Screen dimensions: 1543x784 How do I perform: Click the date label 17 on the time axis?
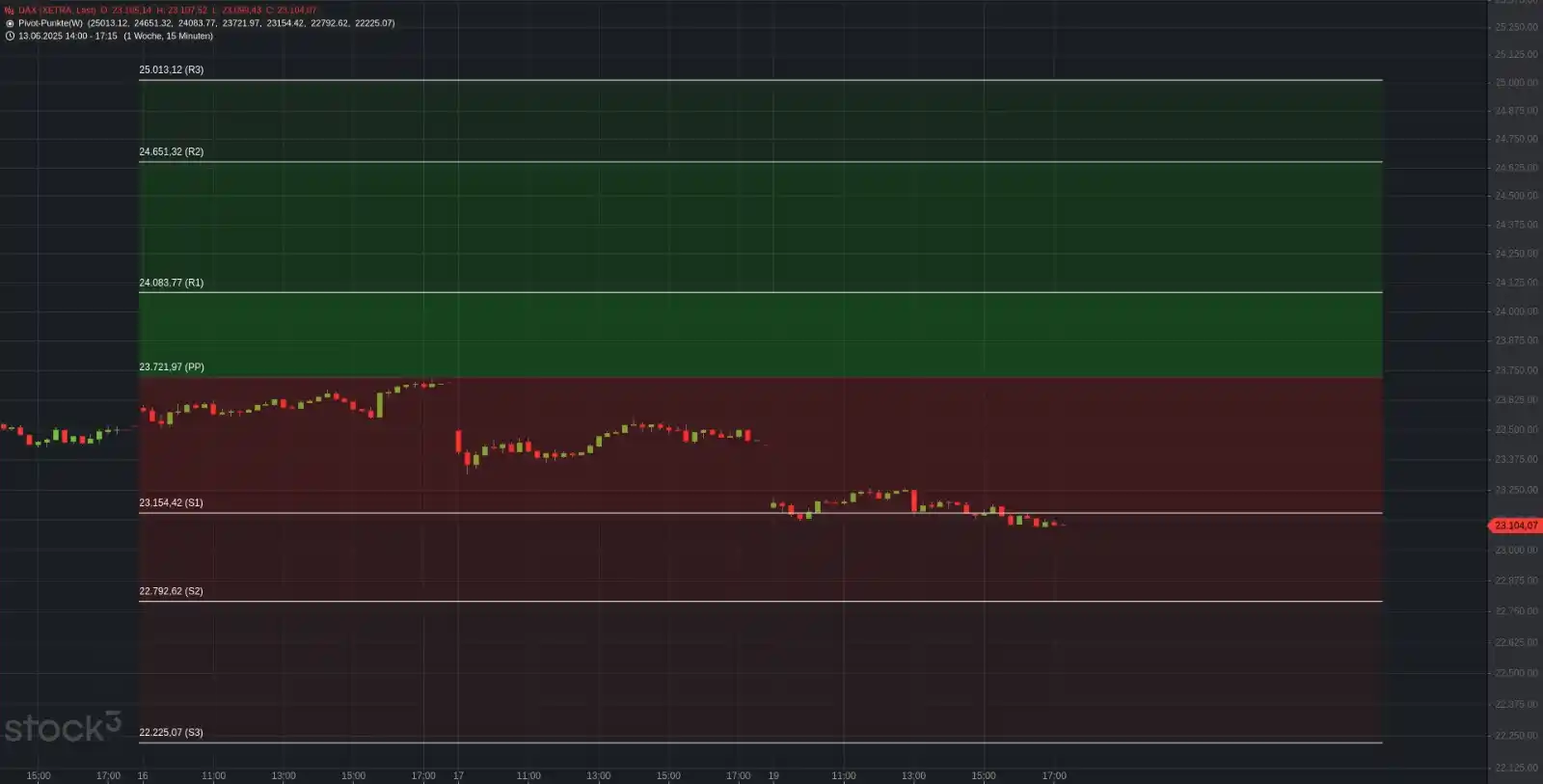point(458,775)
